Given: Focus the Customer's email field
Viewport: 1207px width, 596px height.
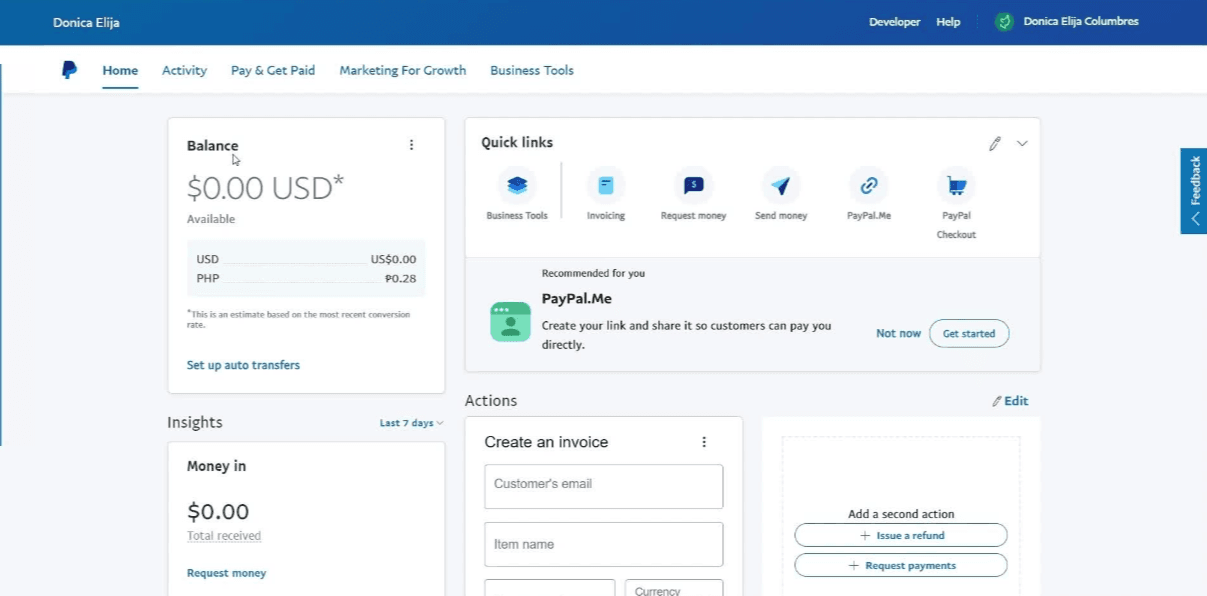Looking at the screenshot, I should (x=604, y=486).
